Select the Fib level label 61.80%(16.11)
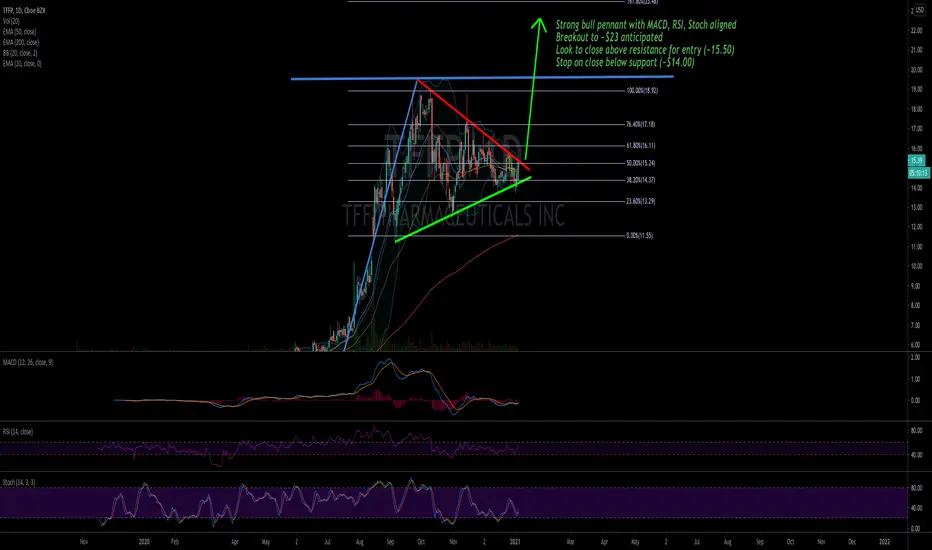 [640, 146]
